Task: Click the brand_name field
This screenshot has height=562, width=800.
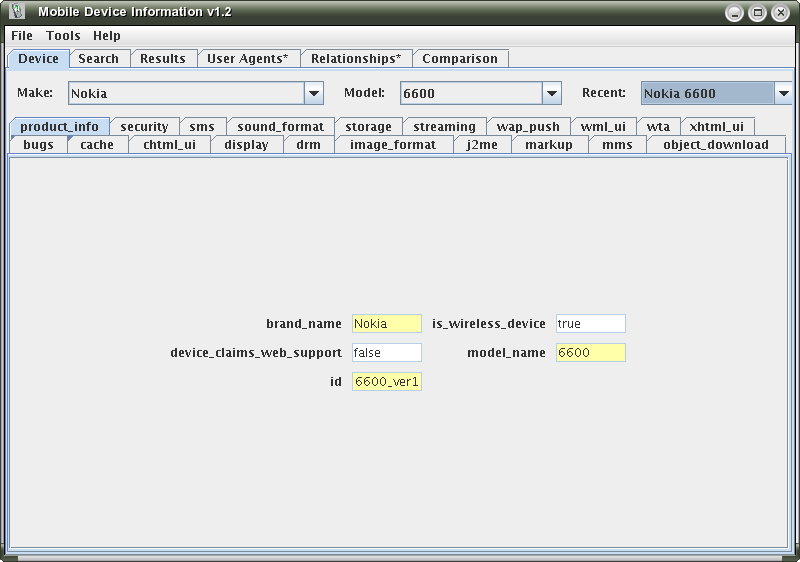Action: click(387, 324)
